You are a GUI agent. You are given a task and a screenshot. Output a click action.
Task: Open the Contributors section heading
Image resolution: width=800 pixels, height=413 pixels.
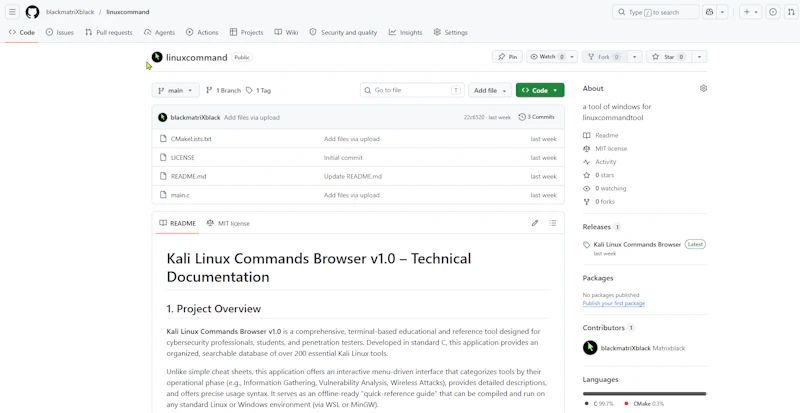tap(604, 328)
